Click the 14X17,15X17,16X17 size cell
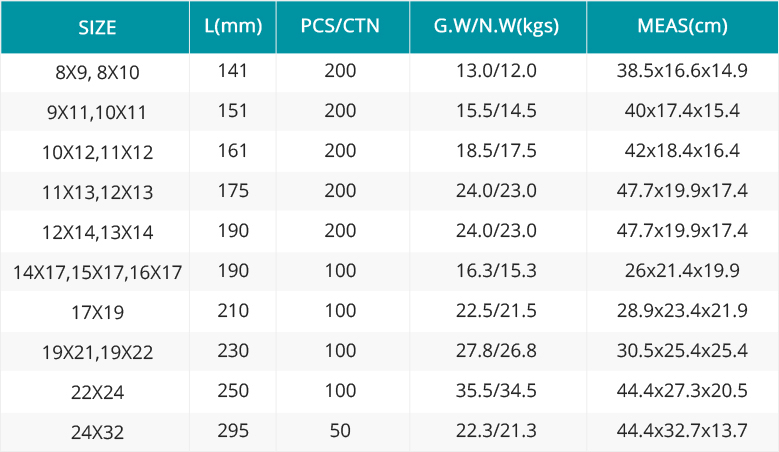The image size is (779, 452). [x=97, y=272]
